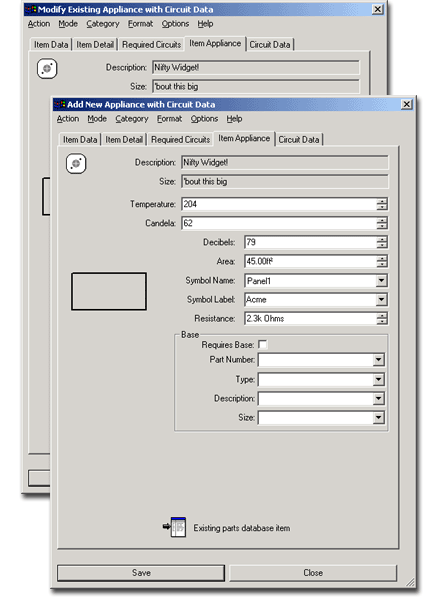Expand the Symbol Name dropdown
The image size is (423, 604).
point(381,280)
